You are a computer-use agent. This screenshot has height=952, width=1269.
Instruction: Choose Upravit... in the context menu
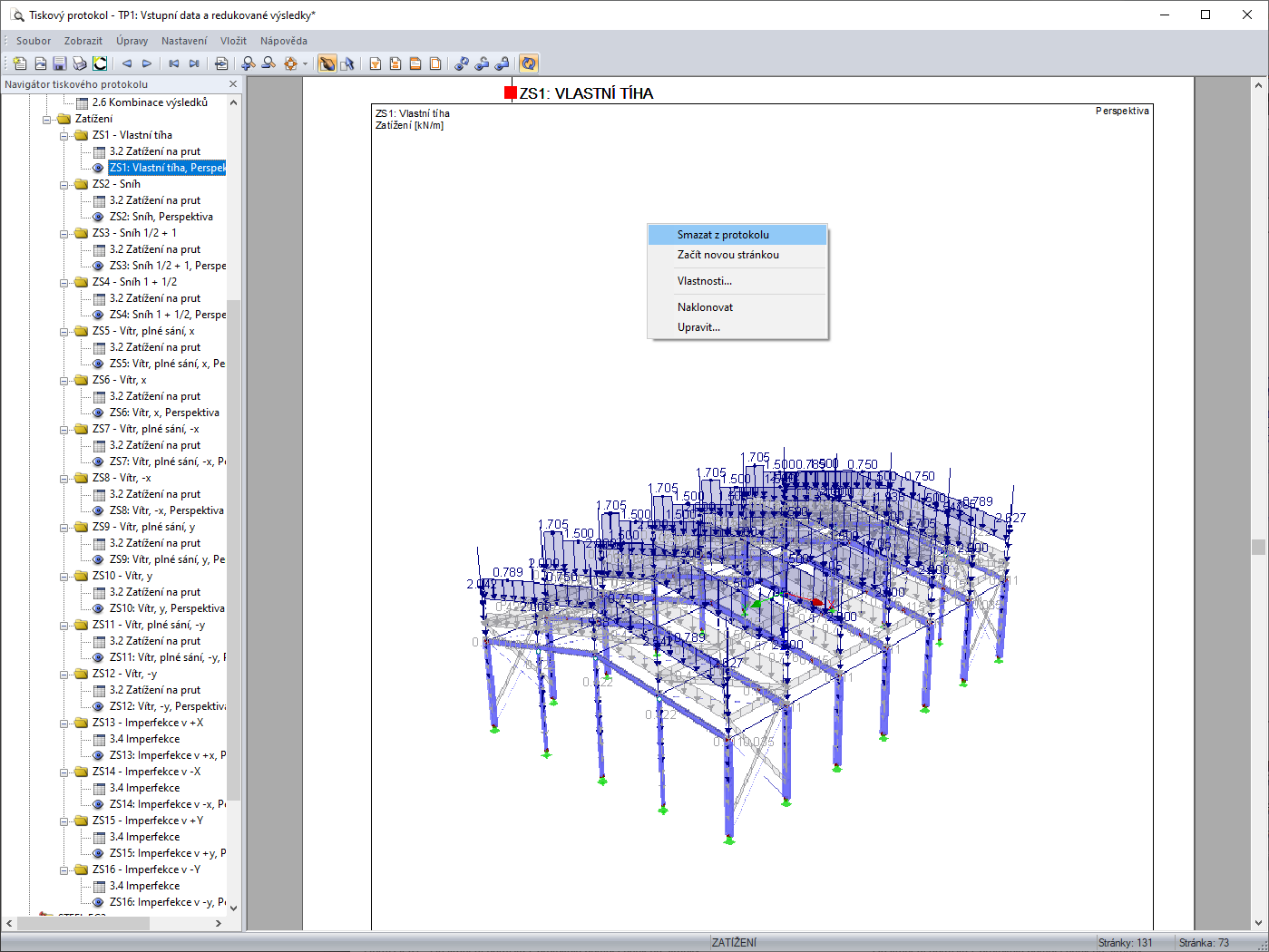click(x=737, y=327)
